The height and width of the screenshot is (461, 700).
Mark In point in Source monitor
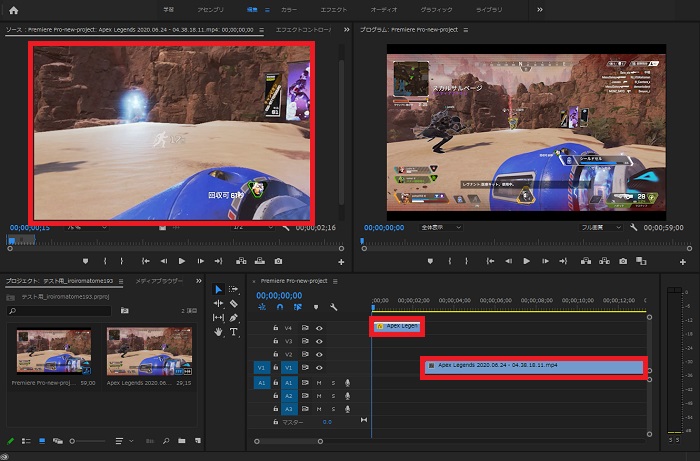[105, 261]
